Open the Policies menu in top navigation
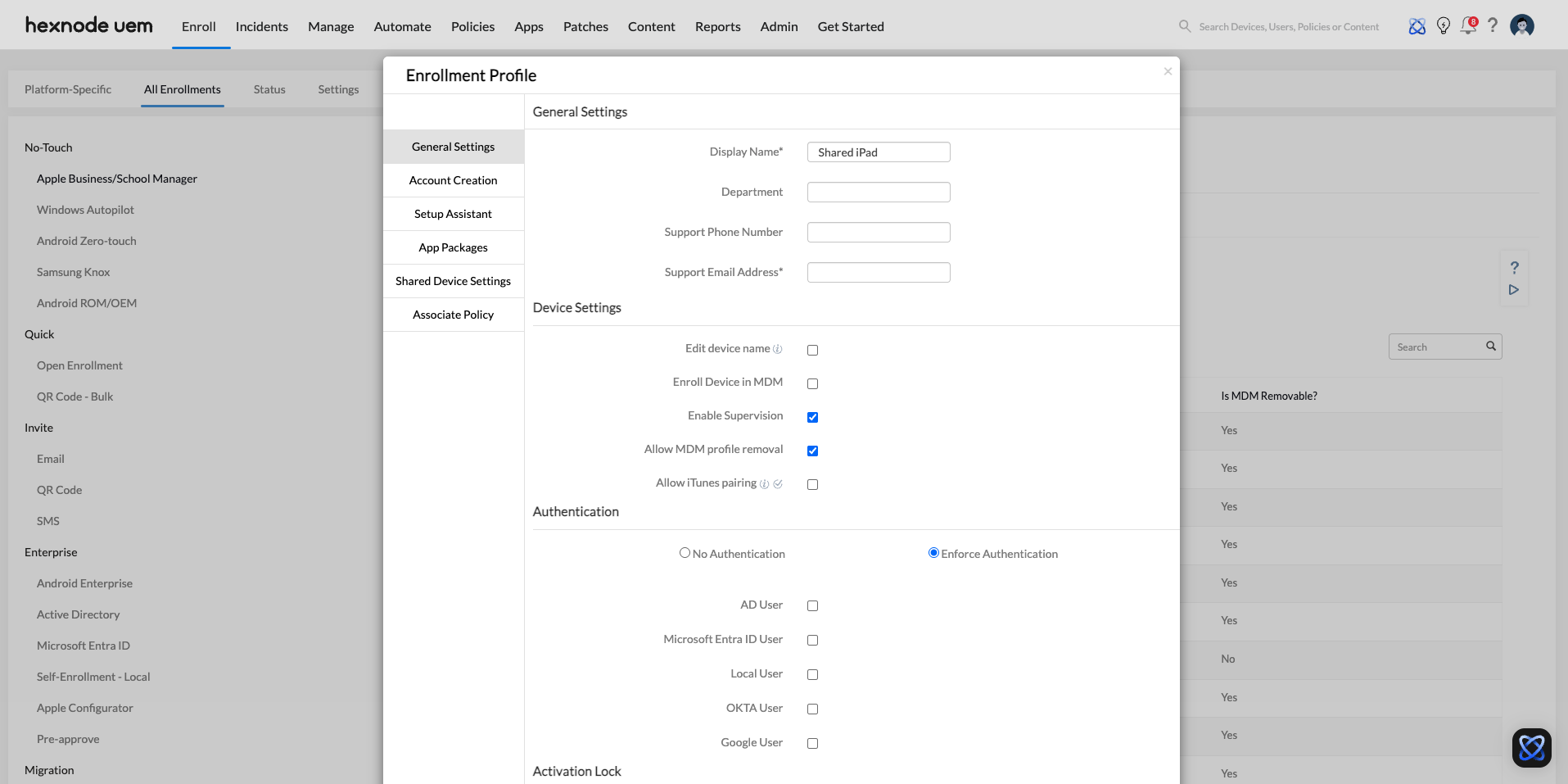The width and height of the screenshot is (1568, 784). click(472, 26)
